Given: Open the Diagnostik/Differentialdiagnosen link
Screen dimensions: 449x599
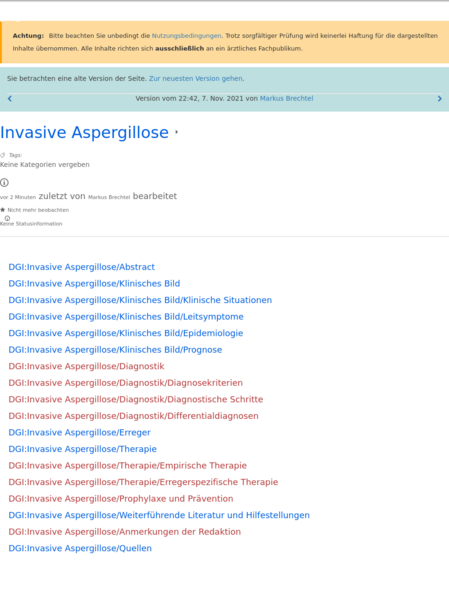Looking at the screenshot, I should [x=133, y=416].
